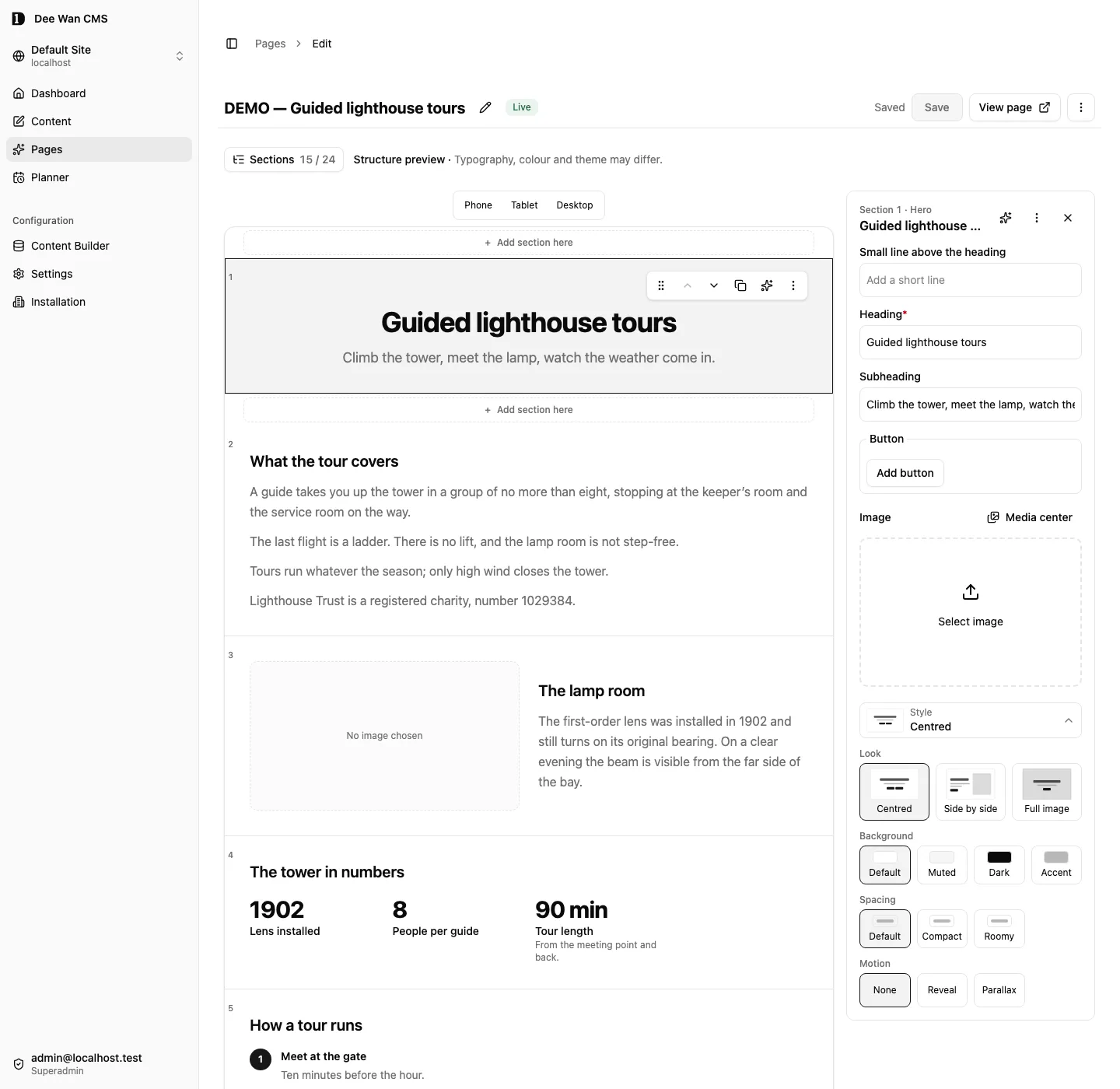Close the Section 1 Hero panel
1120x1089 pixels.
(1068, 218)
